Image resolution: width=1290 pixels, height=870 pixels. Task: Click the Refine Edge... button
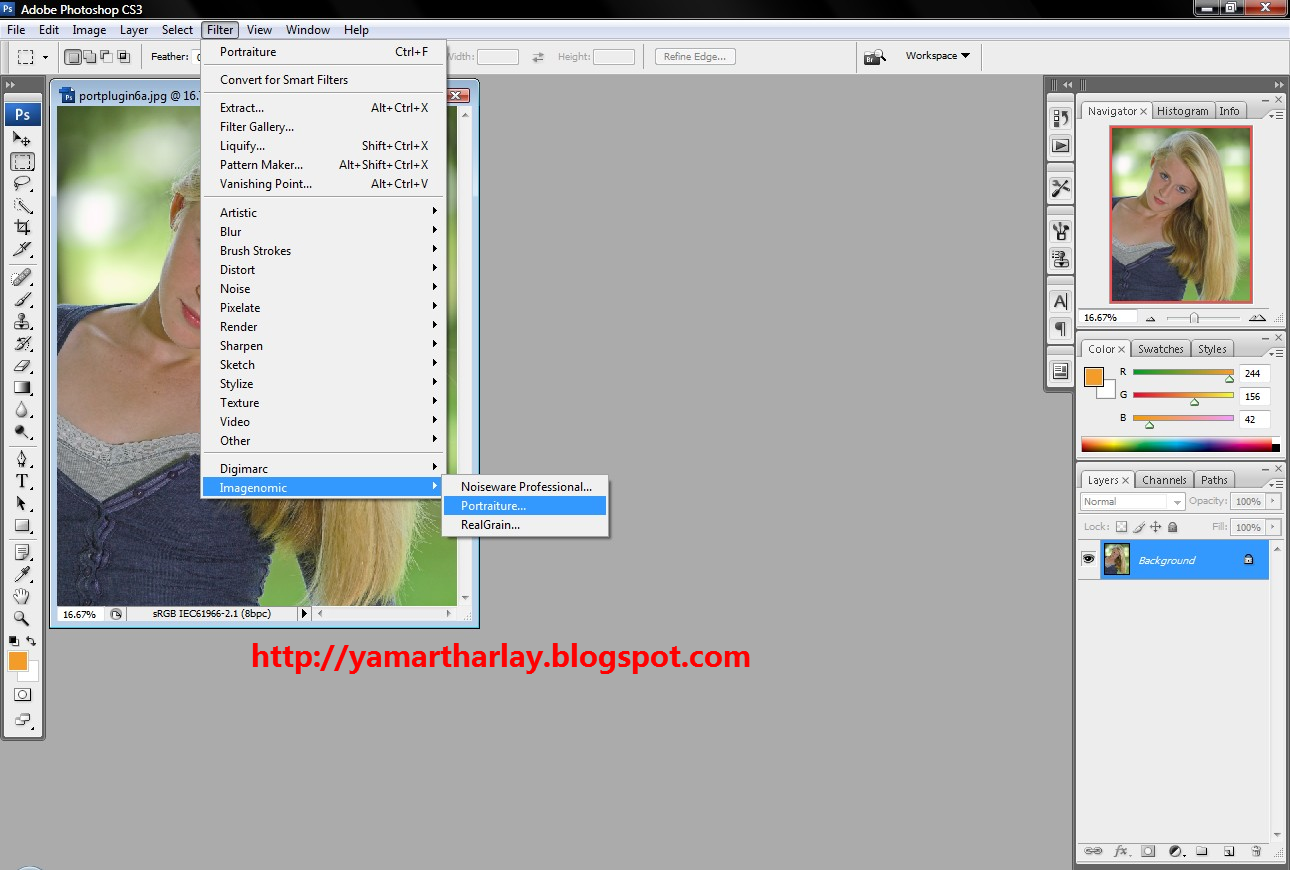[695, 57]
